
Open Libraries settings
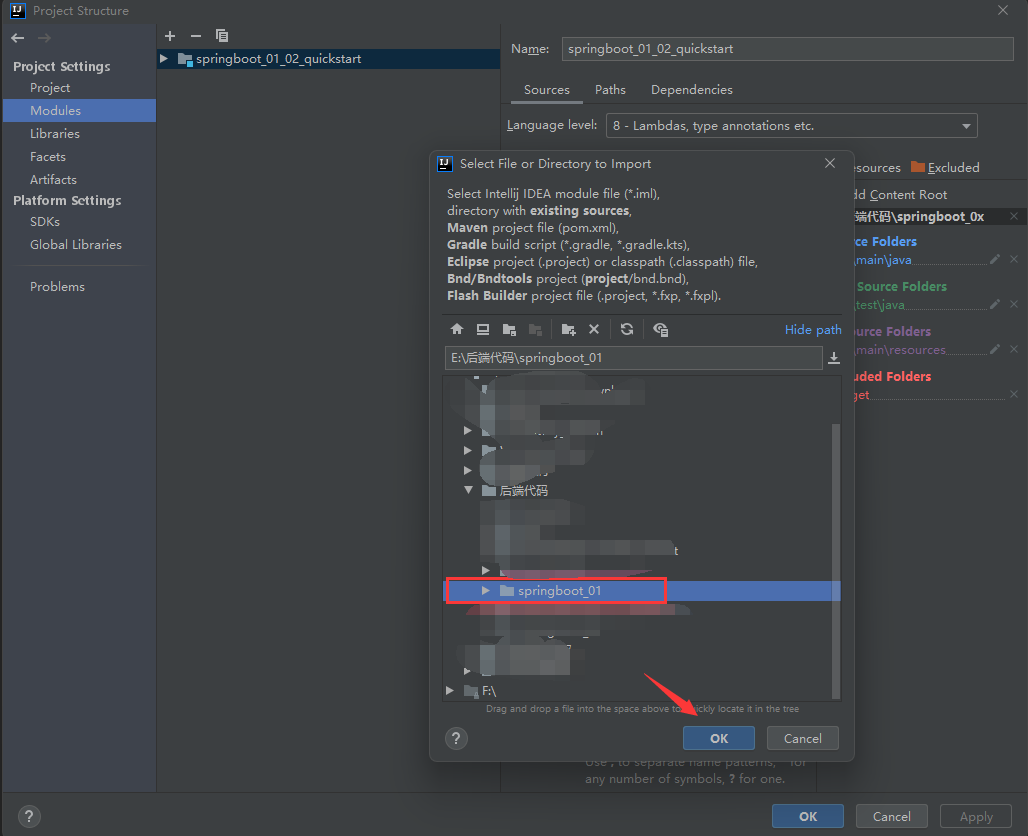pyautogui.click(x=55, y=134)
